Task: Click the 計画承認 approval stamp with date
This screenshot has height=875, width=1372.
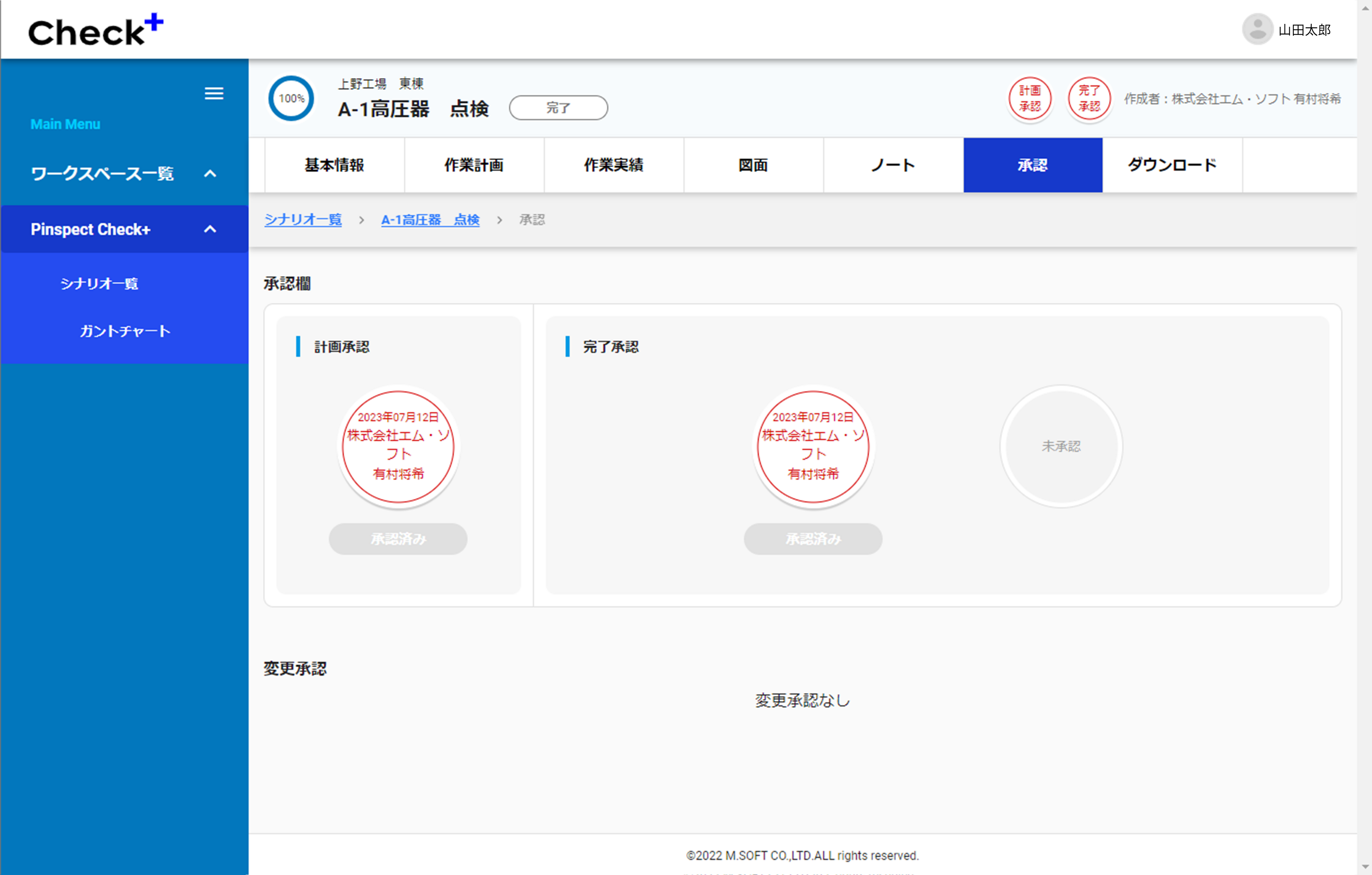Action: pyautogui.click(x=398, y=446)
